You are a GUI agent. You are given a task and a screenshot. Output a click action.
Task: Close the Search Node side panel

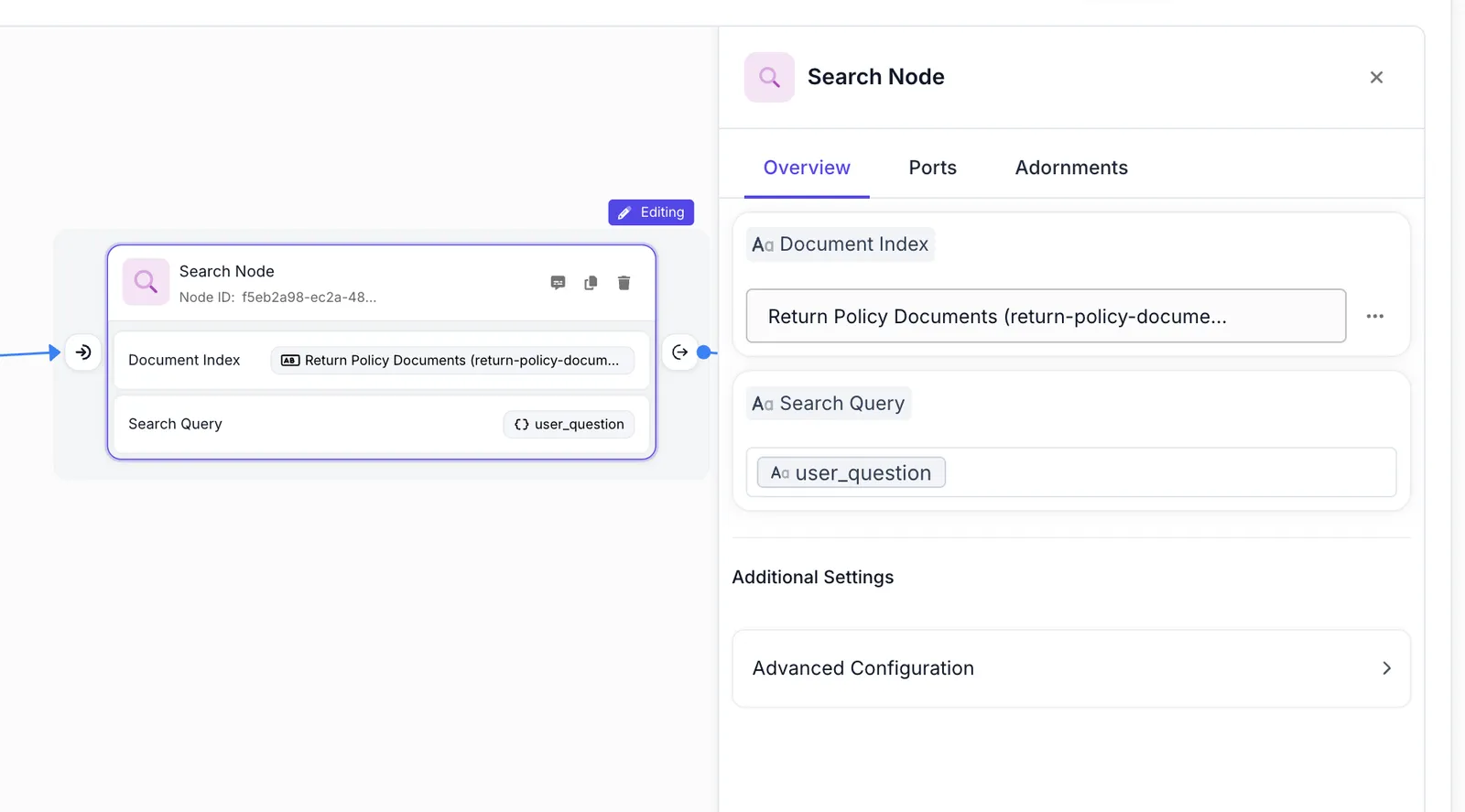[x=1376, y=78]
